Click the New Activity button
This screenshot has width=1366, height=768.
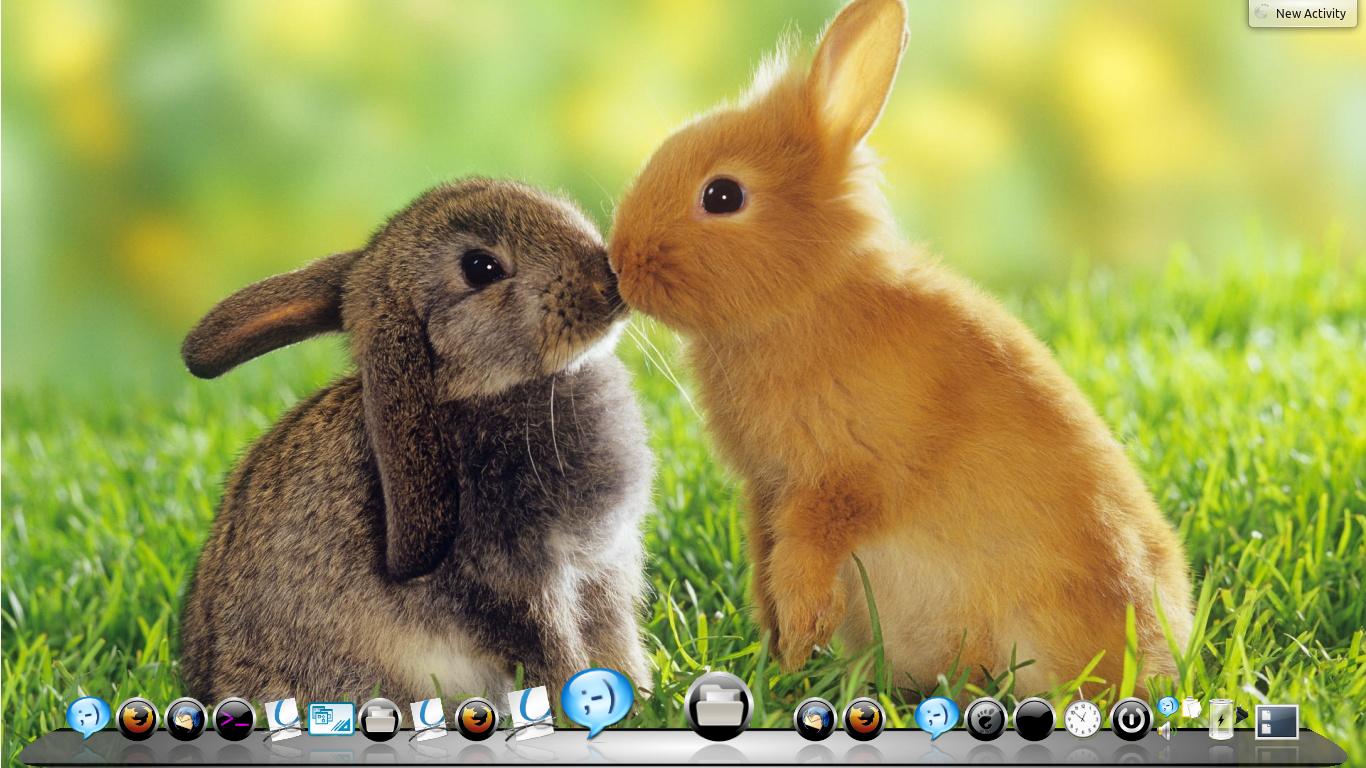click(1303, 13)
